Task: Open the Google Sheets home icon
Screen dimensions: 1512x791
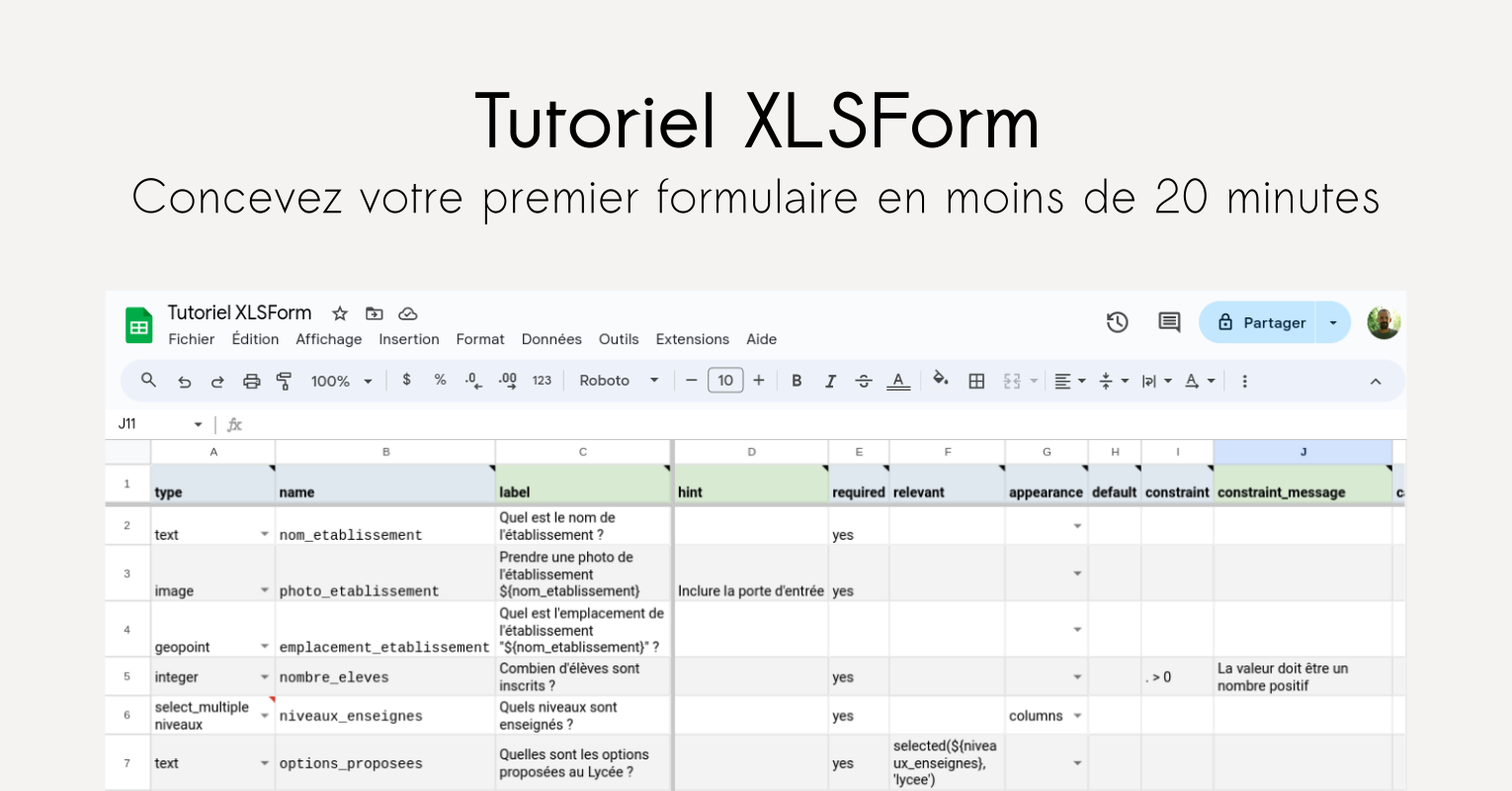Action: (139, 326)
